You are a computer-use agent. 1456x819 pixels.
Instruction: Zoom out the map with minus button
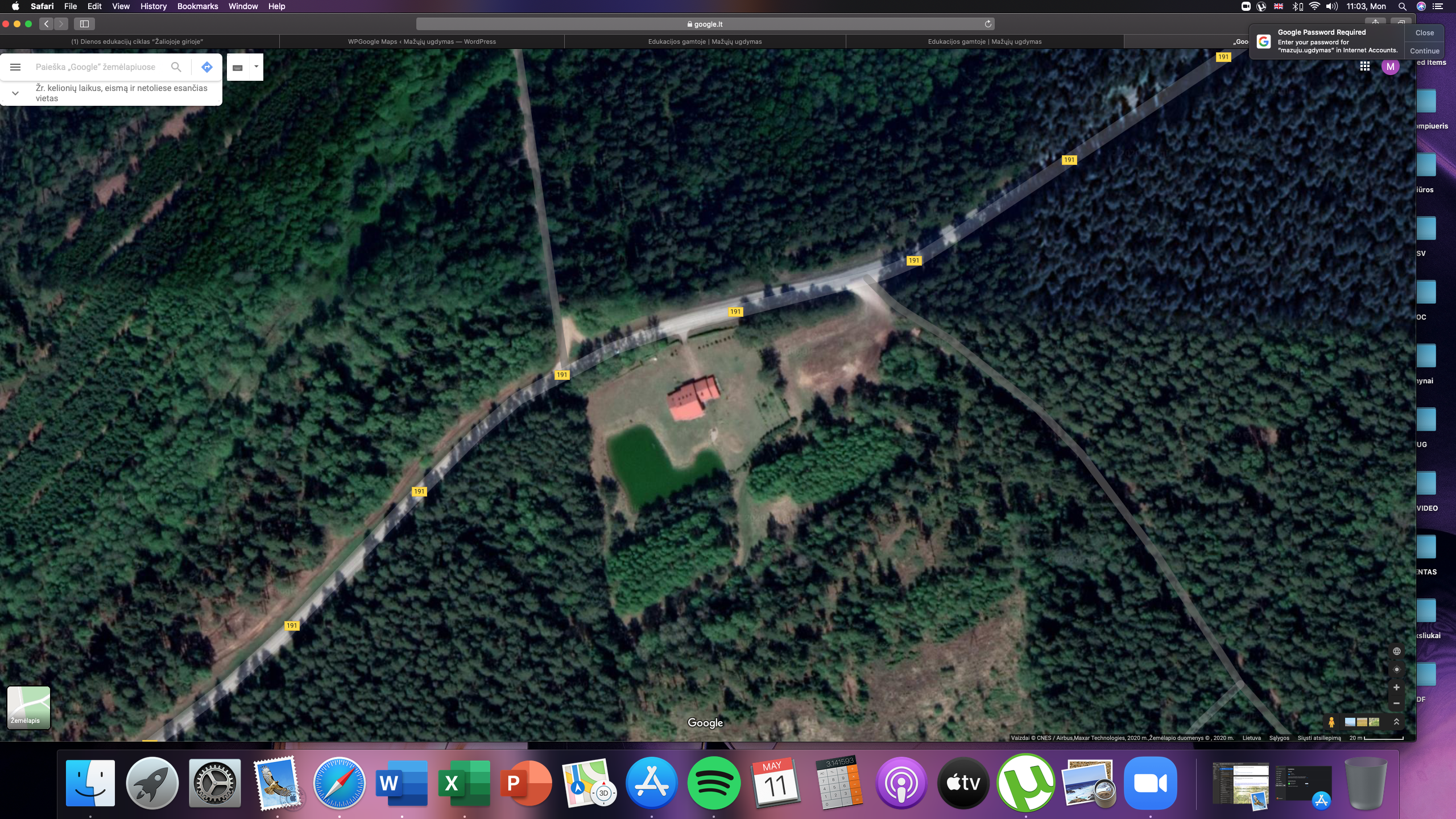(1396, 704)
